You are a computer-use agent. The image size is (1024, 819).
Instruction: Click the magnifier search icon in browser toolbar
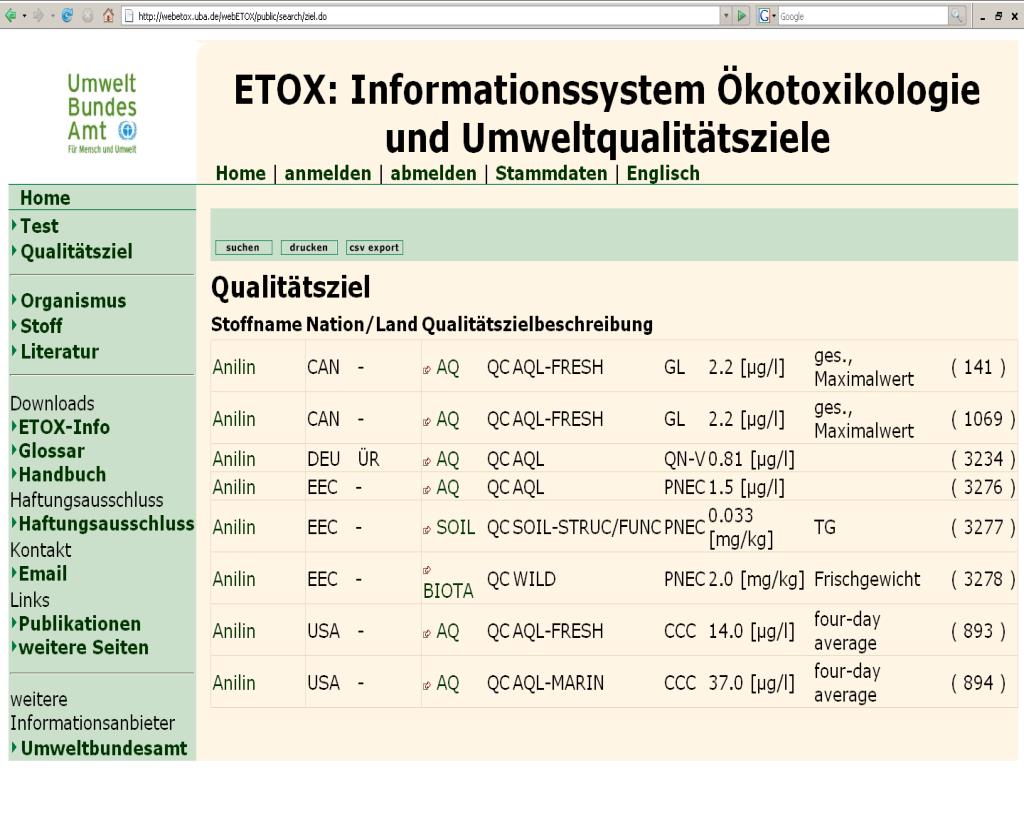tap(957, 16)
